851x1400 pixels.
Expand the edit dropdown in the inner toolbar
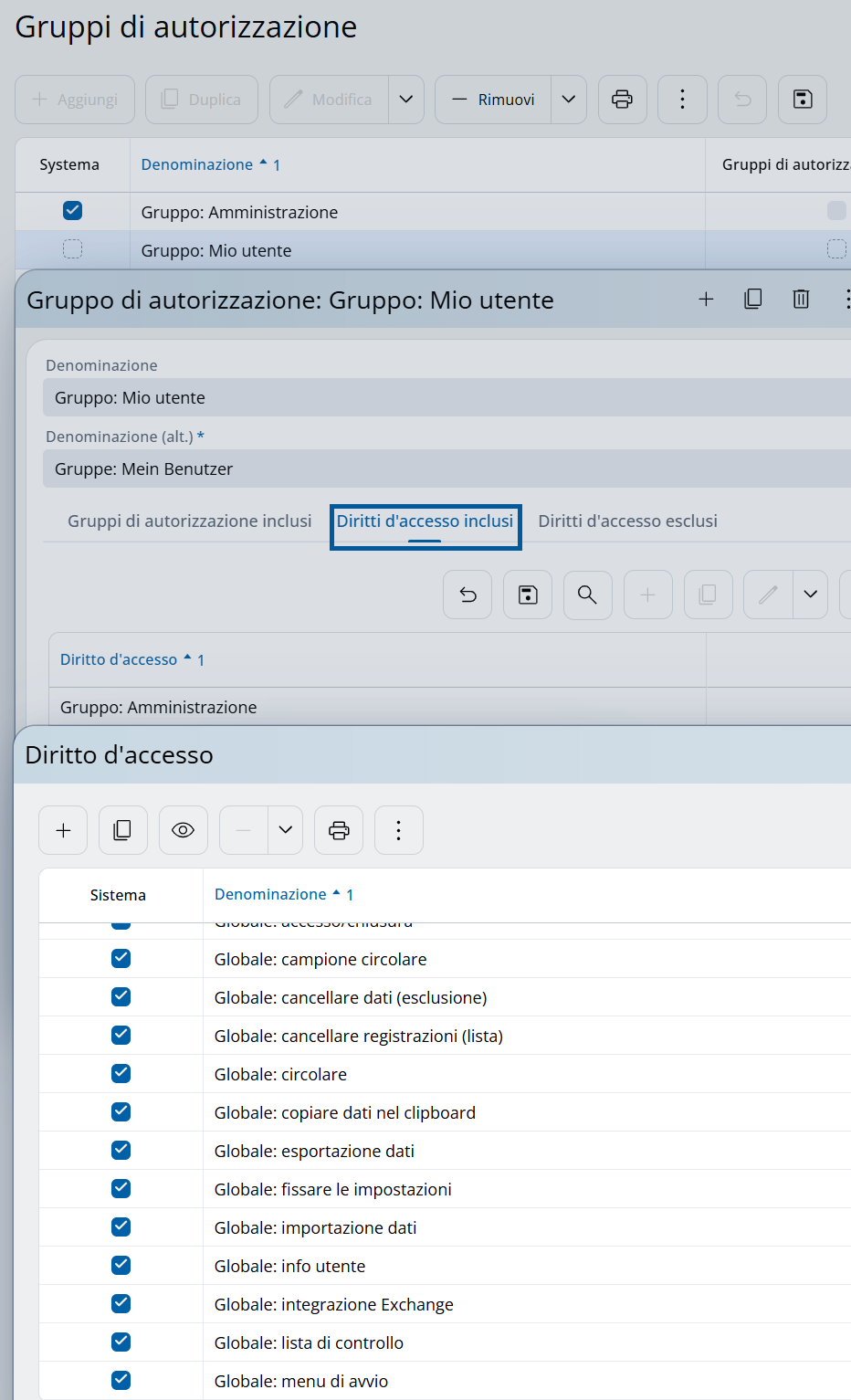(x=810, y=595)
